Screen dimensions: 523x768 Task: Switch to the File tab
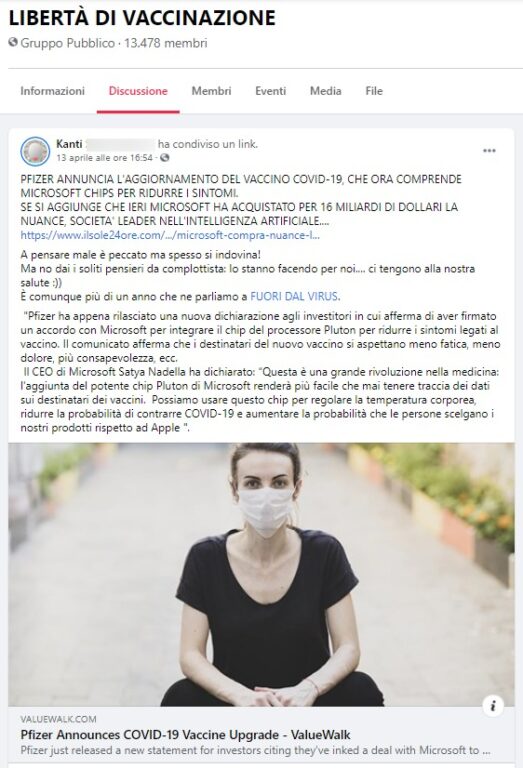[x=374, y=91]
